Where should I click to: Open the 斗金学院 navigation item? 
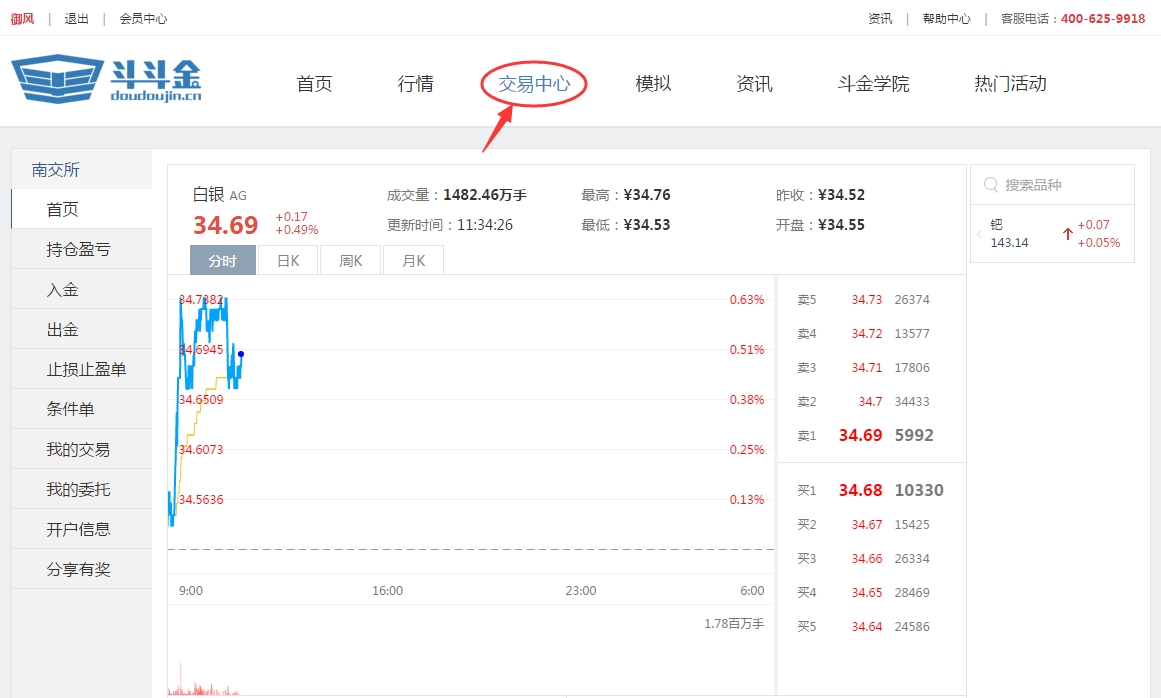[873, 83]
